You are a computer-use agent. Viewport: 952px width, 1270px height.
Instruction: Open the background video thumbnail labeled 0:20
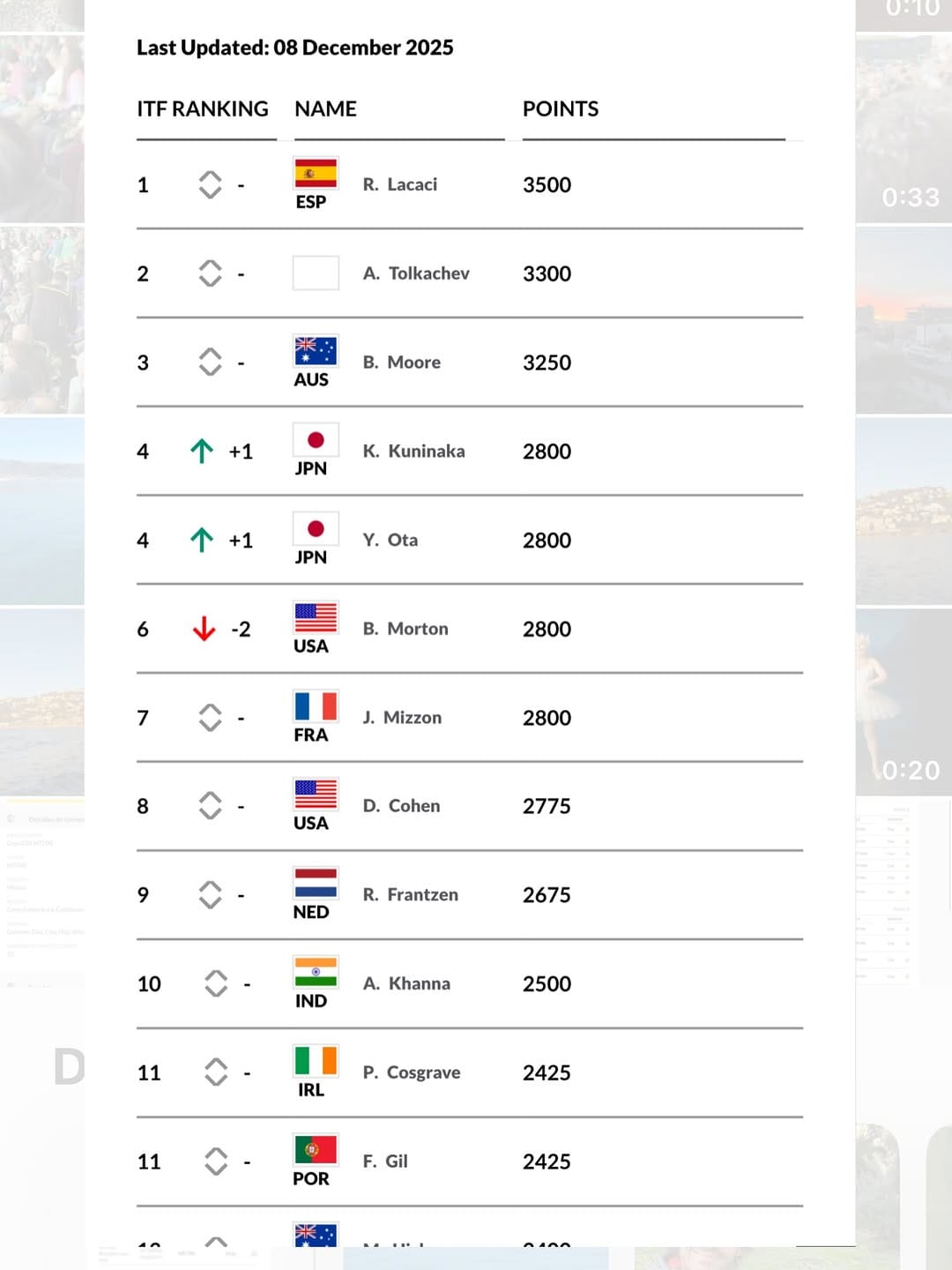pyautogui.click(x=904, y=702)
